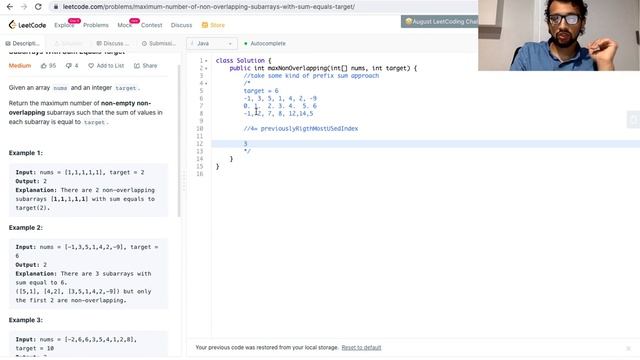This screenshot has height=360, width=640.
Task: Like the problem with thumbs-up icon
Action: [x=44, y=66]
